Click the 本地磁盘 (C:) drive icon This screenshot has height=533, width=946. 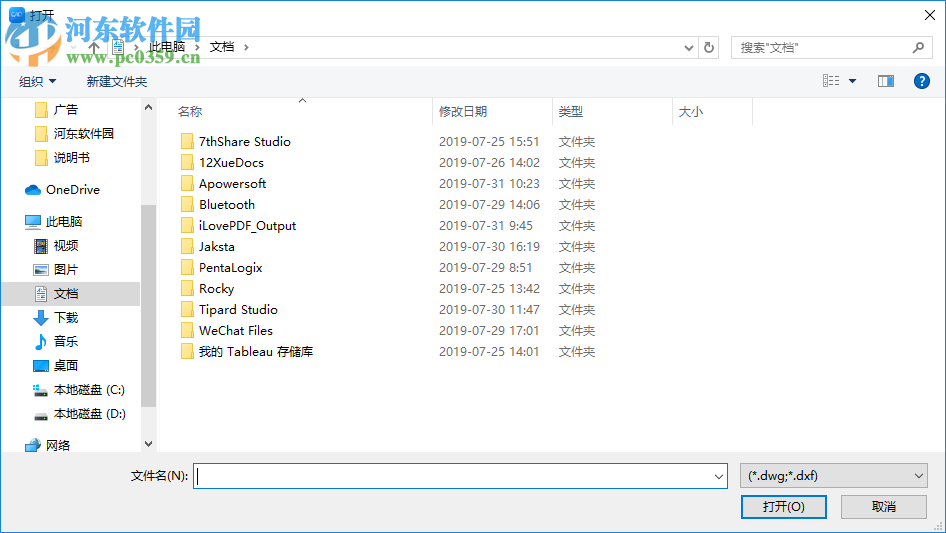tap(40, 391)
